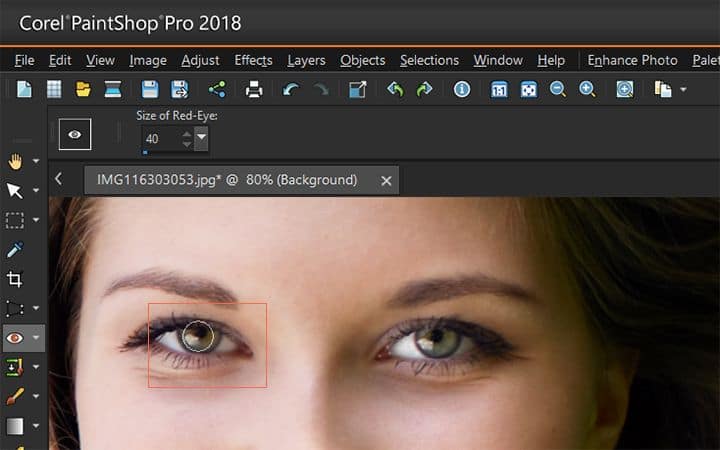Open the Selections menu

[429, 60]
